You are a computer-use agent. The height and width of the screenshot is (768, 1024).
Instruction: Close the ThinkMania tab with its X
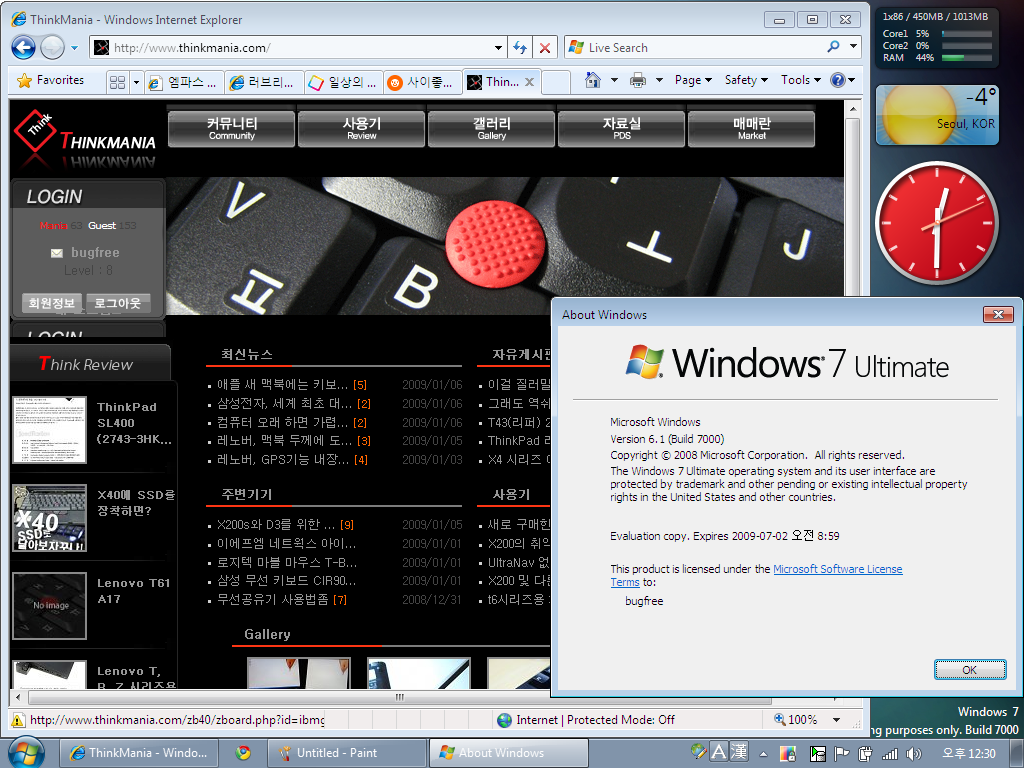tap(530, 82)
